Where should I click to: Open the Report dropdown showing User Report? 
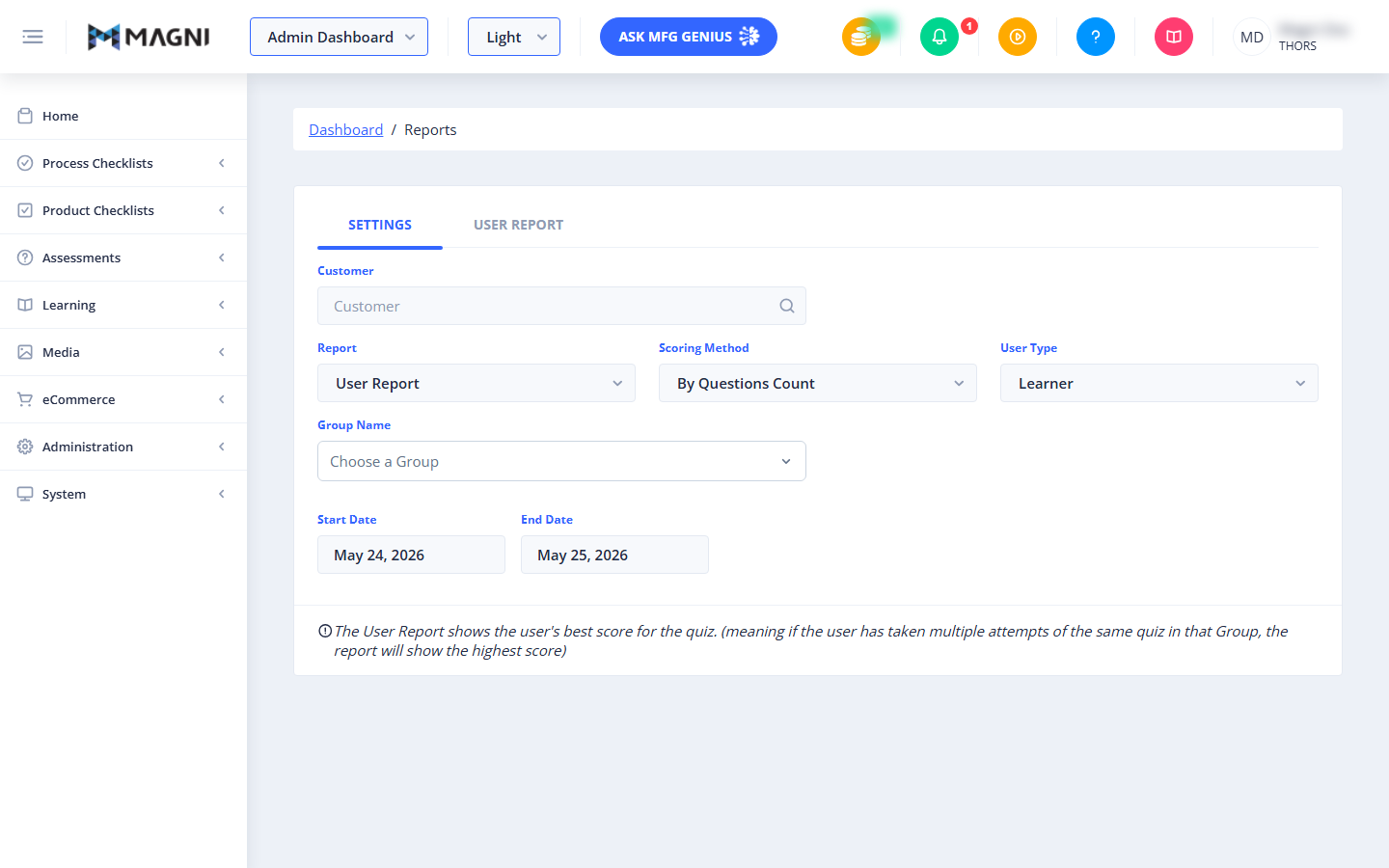477,383
